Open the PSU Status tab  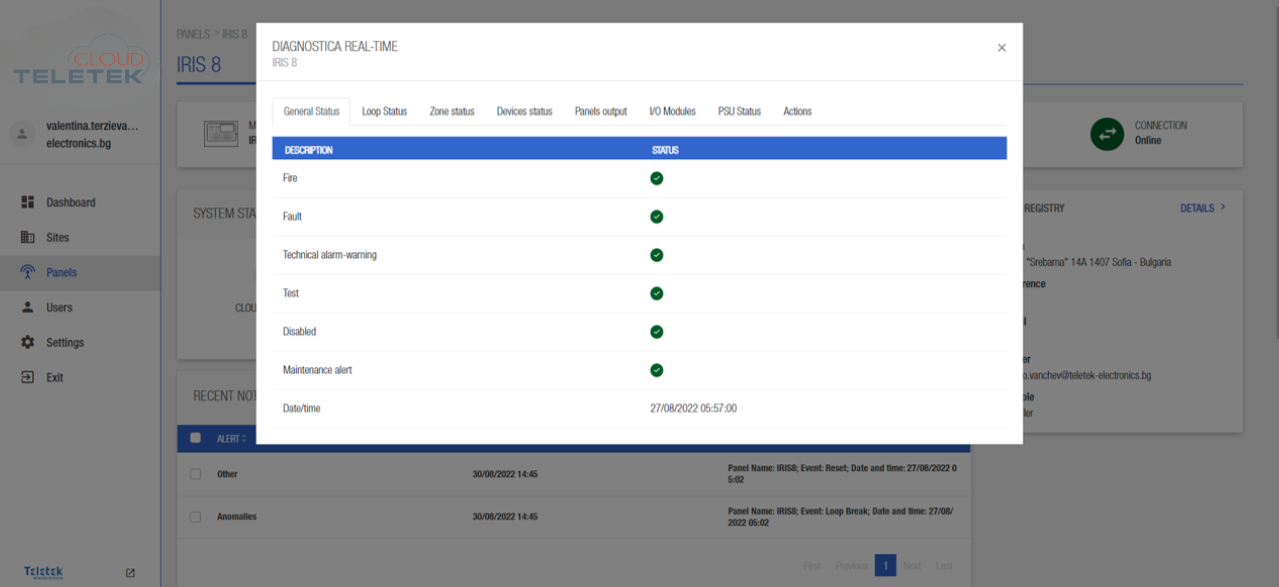click(739, 111)
